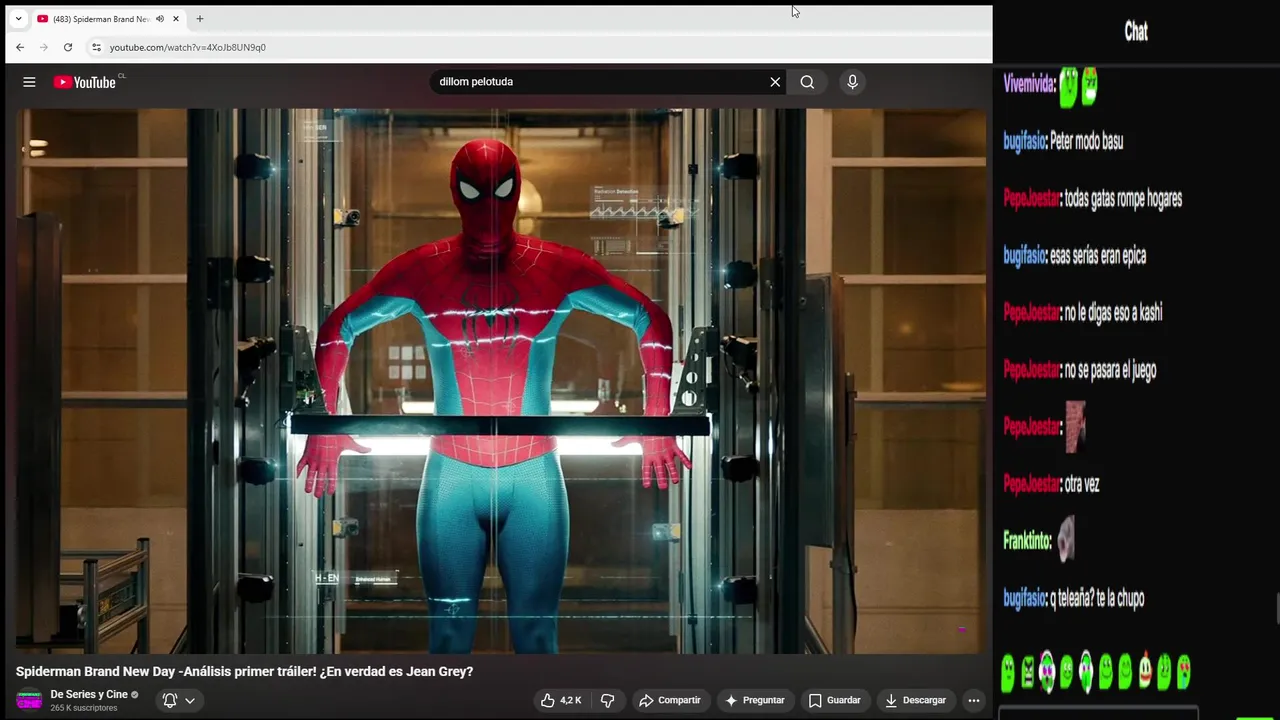Open more actions three-dot menu

click(974, 700)
